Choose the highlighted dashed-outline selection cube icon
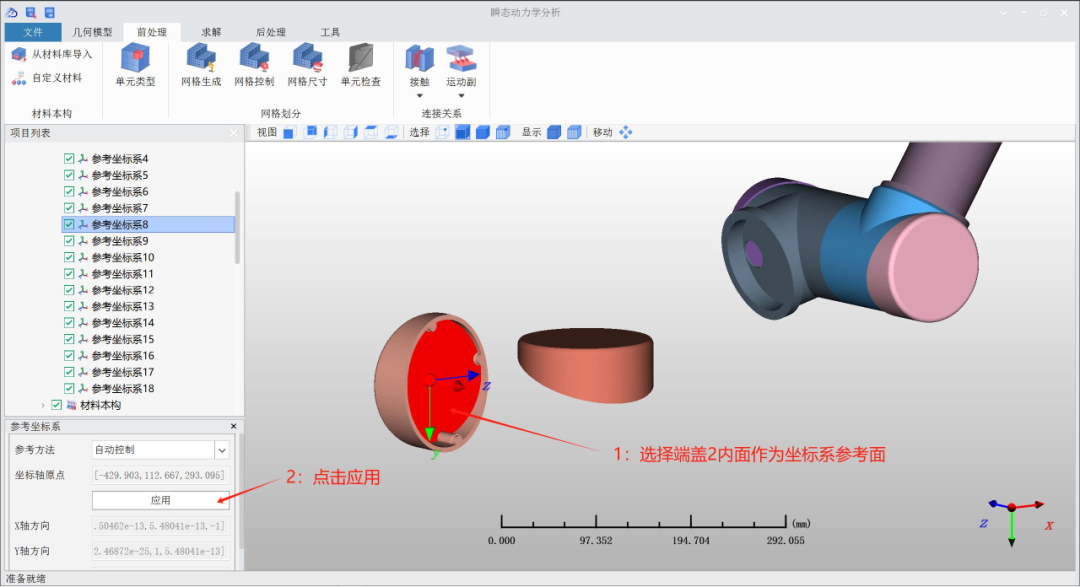1080x587 pixels. pyautogui.click(x=463, y=132)
